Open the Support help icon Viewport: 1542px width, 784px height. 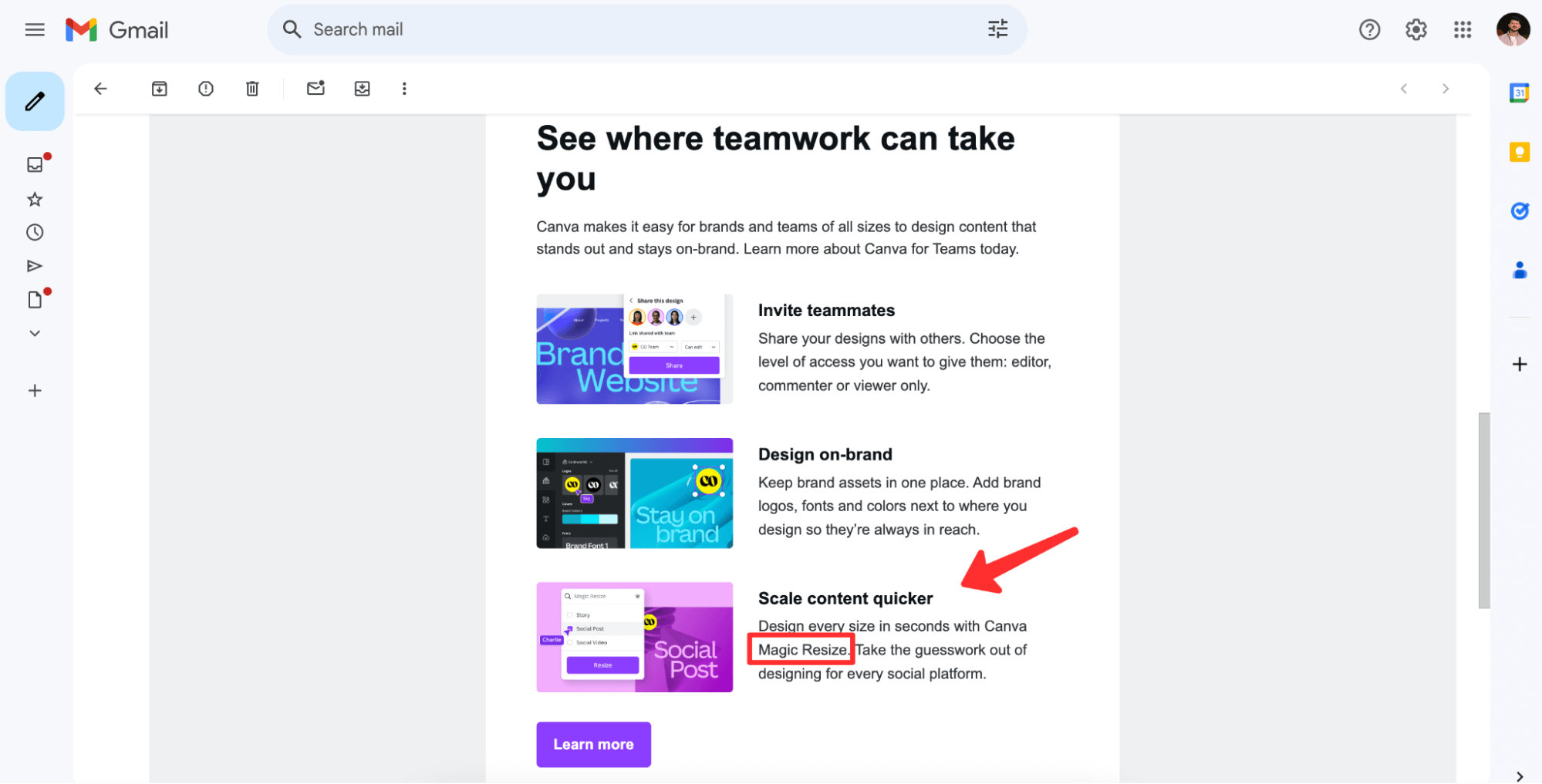click(1369, 30)
